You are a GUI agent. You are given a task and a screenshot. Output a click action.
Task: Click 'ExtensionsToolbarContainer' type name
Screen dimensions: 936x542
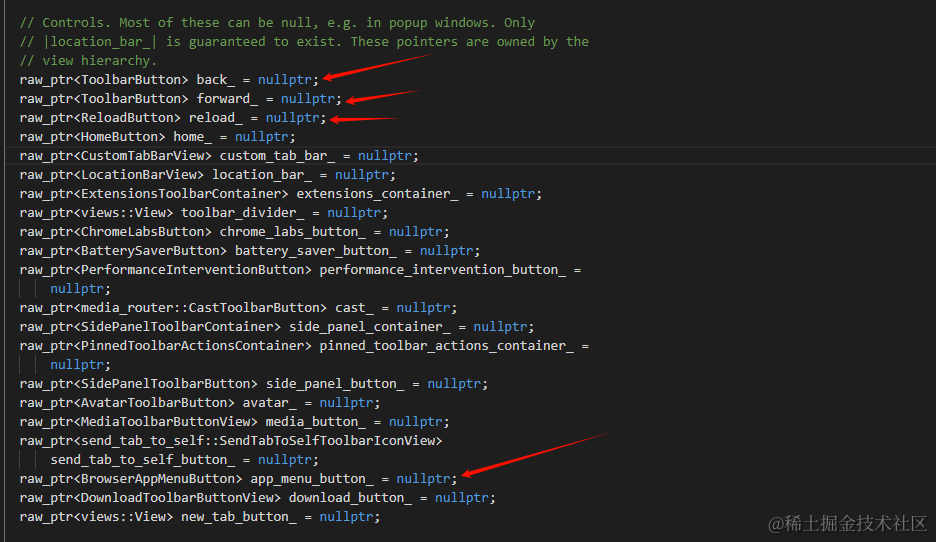tap(181, 194)
